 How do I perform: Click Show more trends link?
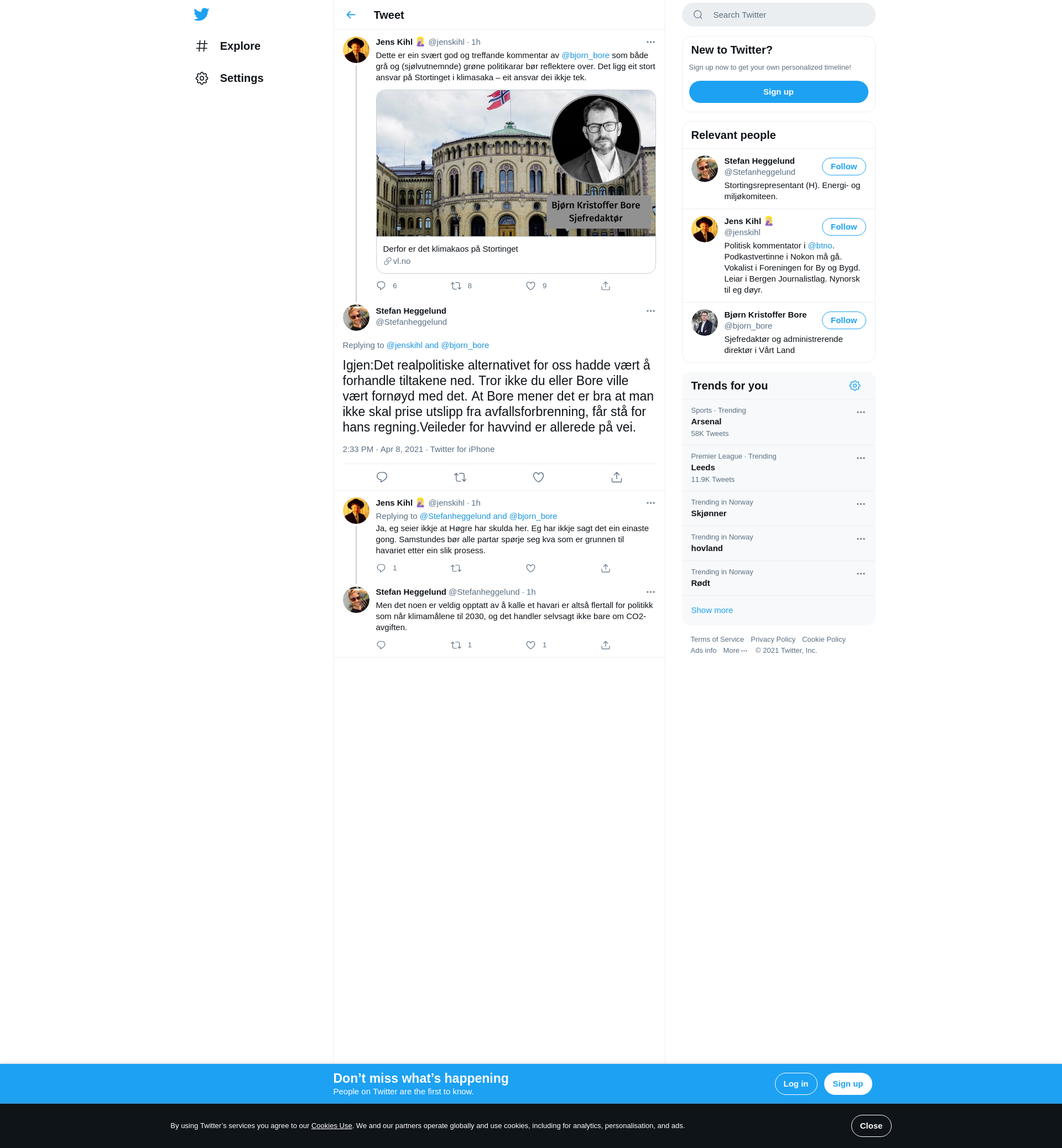(x=711, y=610)
